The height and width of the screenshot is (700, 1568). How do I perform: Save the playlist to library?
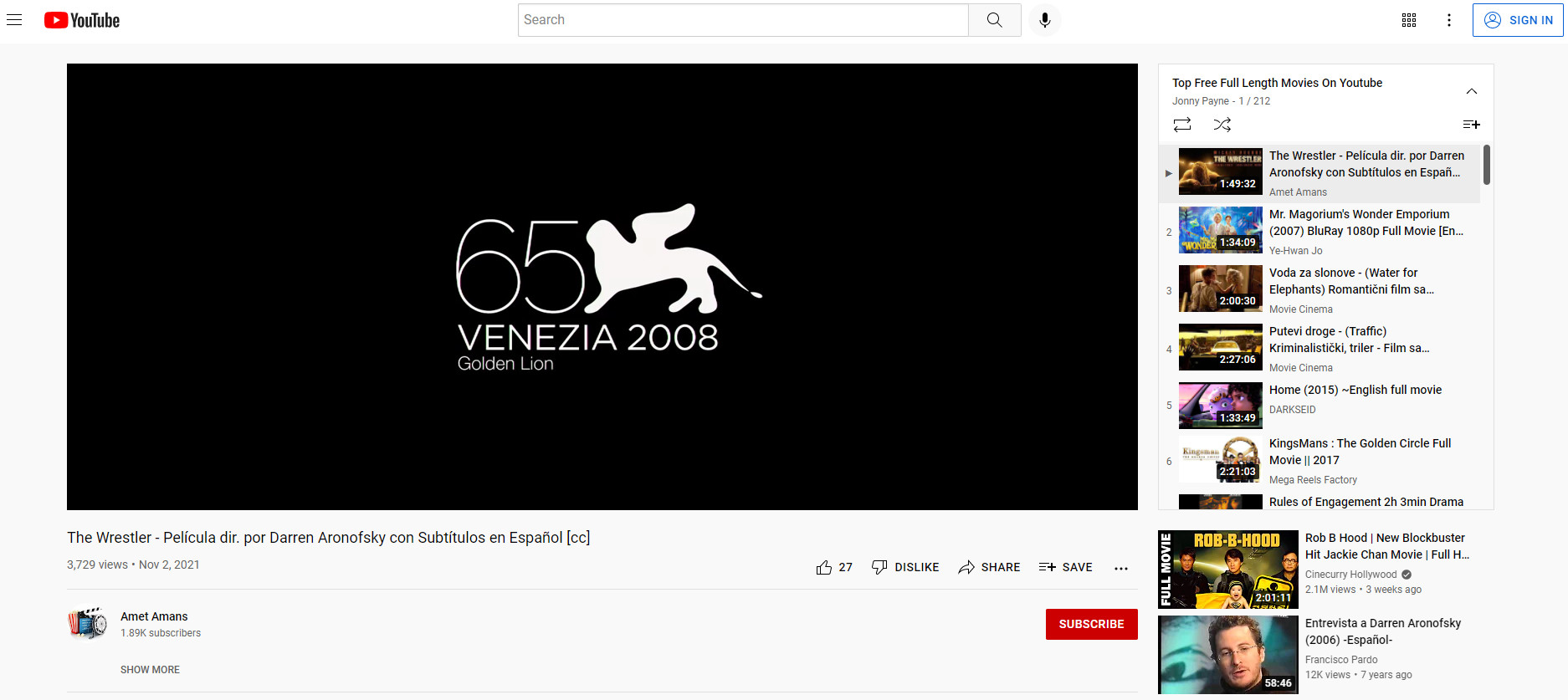[x=1471, y=125]
